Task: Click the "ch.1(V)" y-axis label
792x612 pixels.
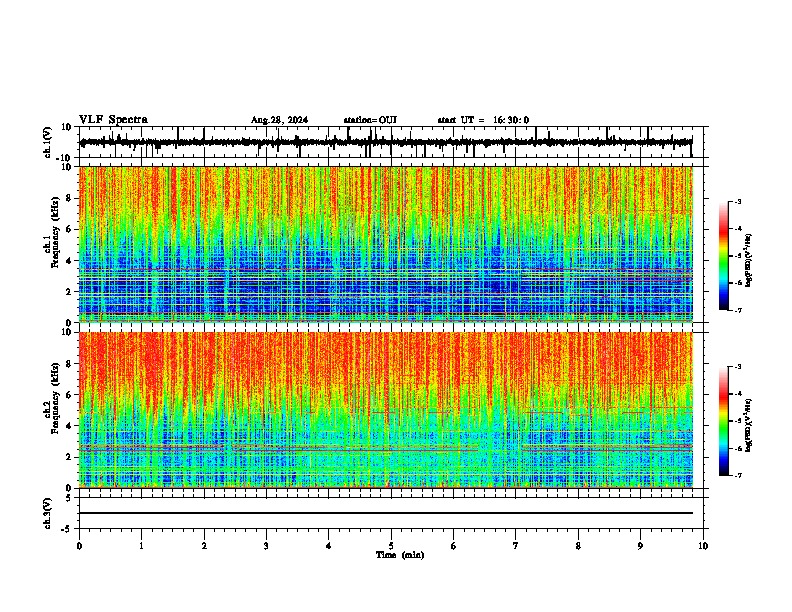Action: pos(48,142)
